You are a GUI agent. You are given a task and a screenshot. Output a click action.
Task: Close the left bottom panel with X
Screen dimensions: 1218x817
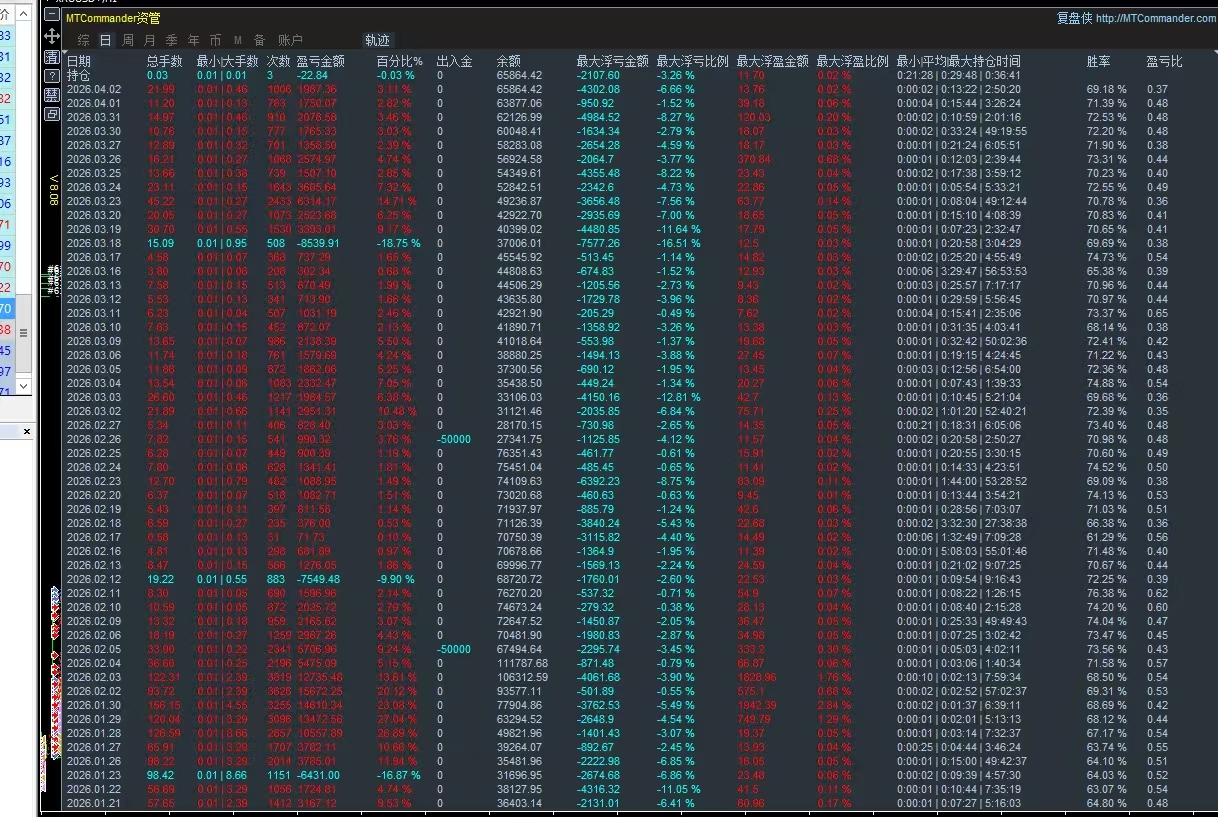(27, 432)
